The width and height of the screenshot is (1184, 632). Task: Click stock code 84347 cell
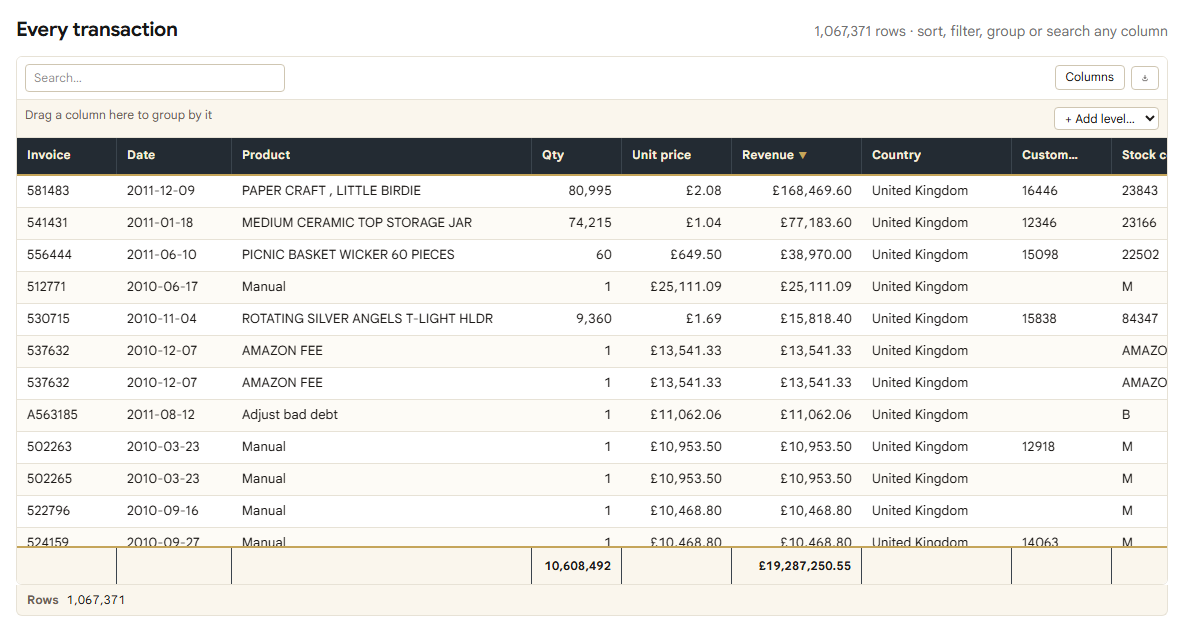click(x=1139, y=319)
